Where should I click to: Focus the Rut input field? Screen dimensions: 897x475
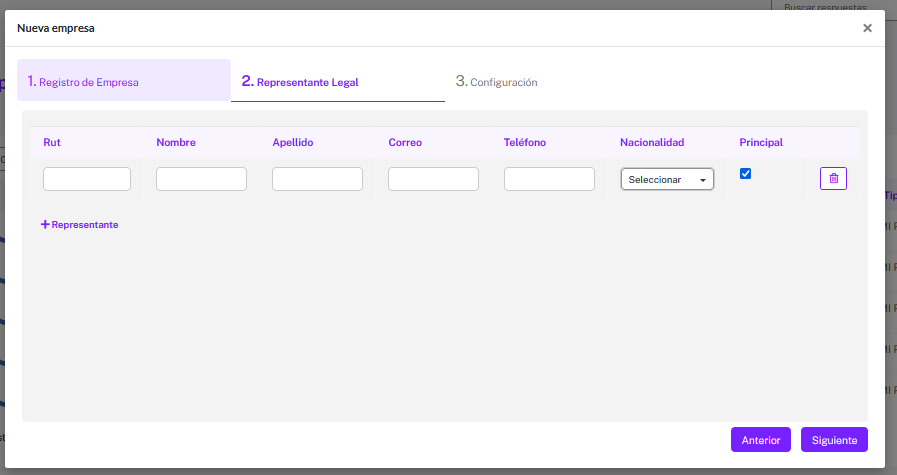[87, 179]
